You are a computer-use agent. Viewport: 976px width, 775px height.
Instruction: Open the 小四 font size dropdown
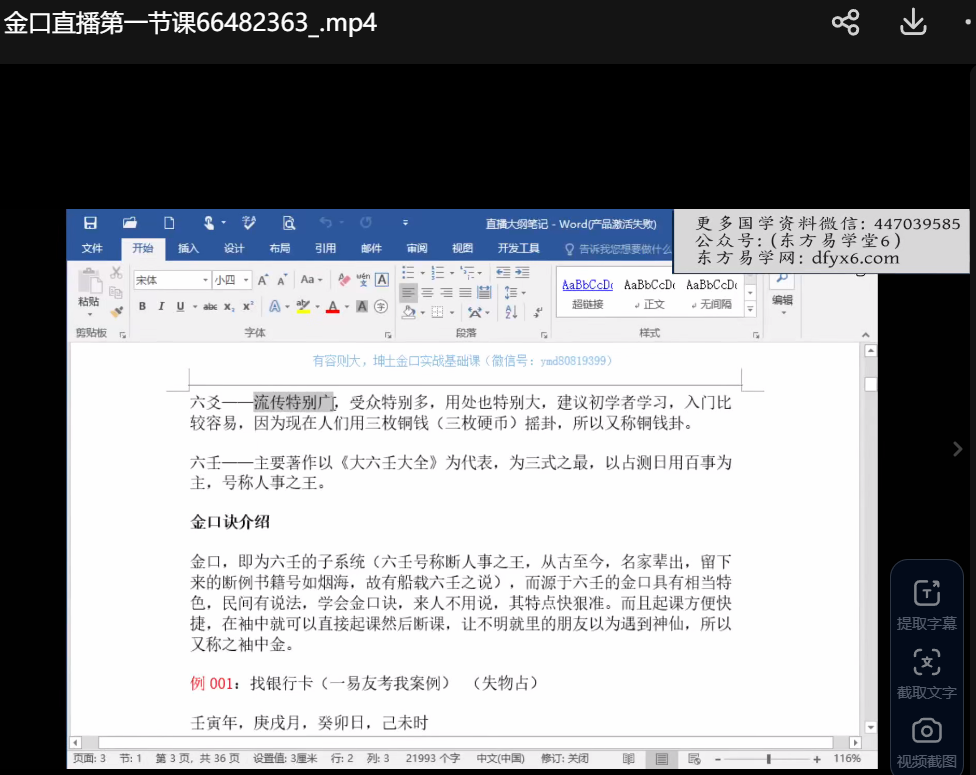pyautogui.click(x=245, y=281)
